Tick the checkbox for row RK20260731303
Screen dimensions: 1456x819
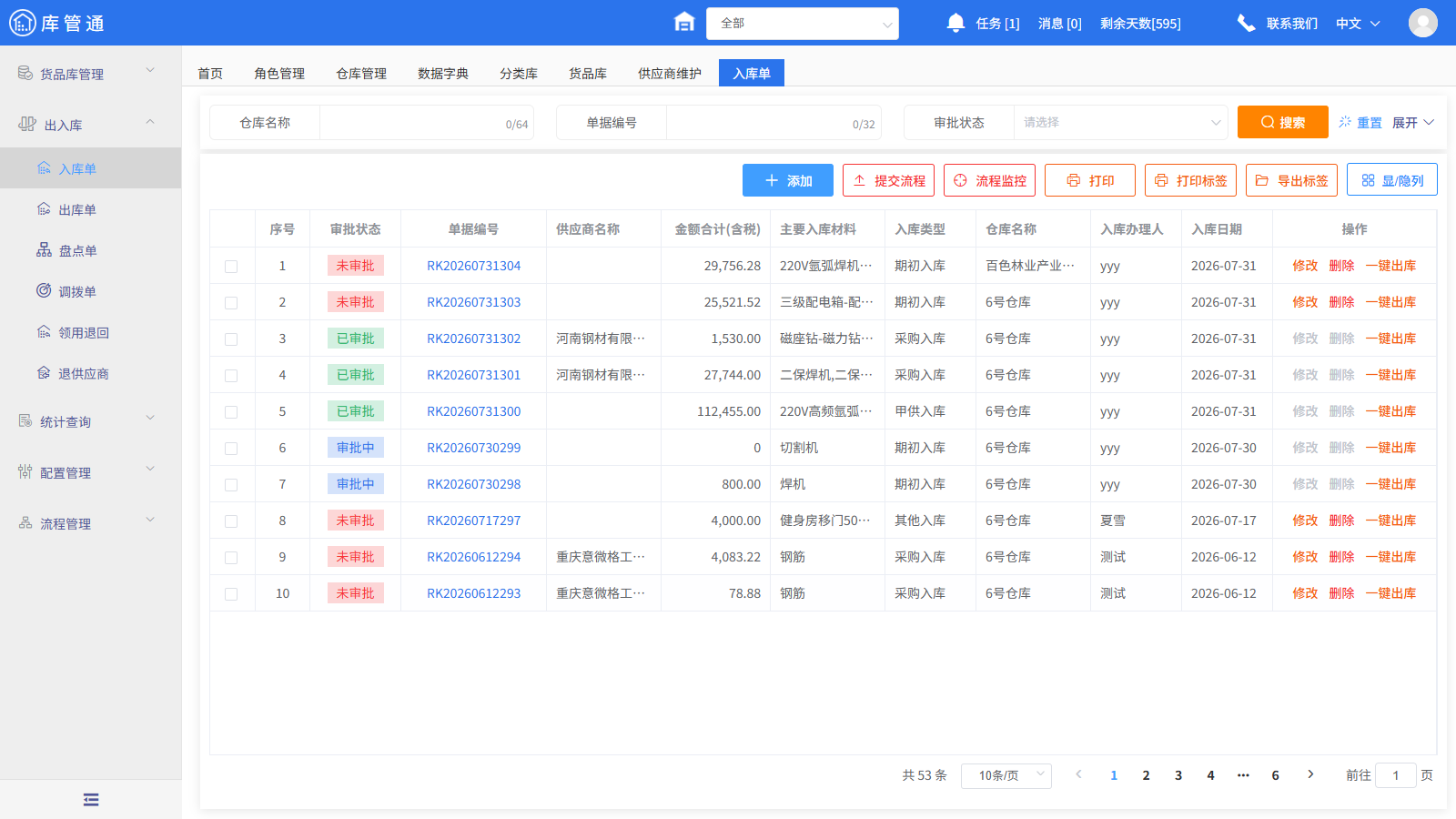[x=231, y=303]
